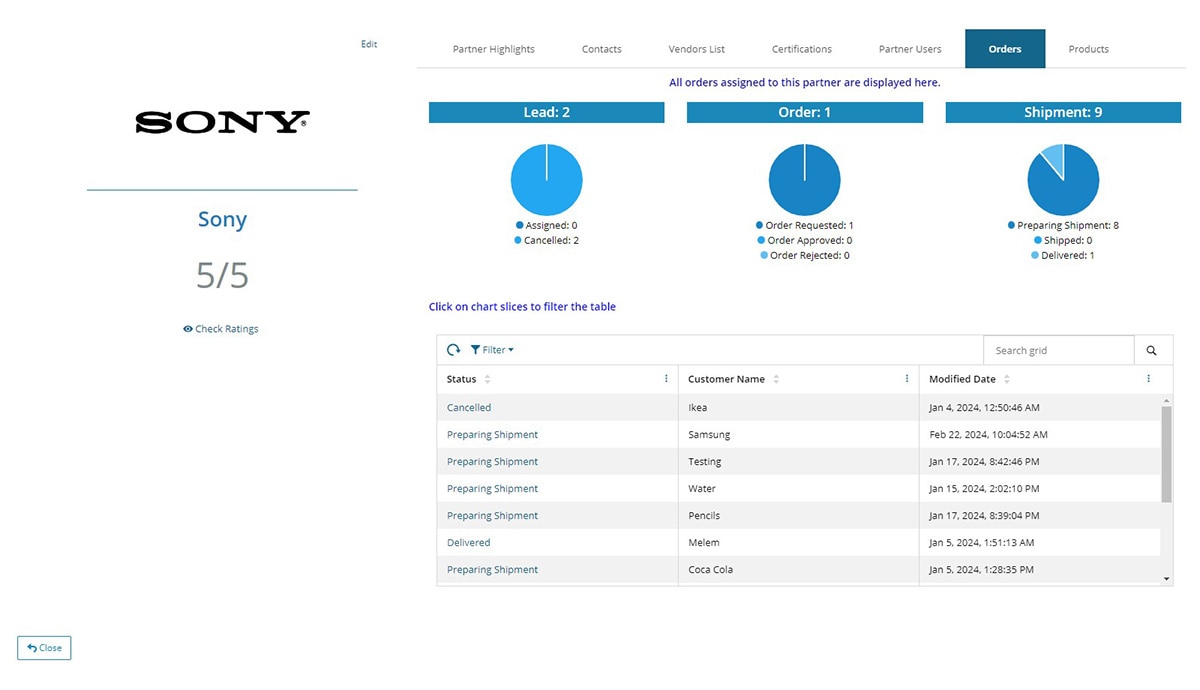Open the Partner Highlights tab

point(493,49)
